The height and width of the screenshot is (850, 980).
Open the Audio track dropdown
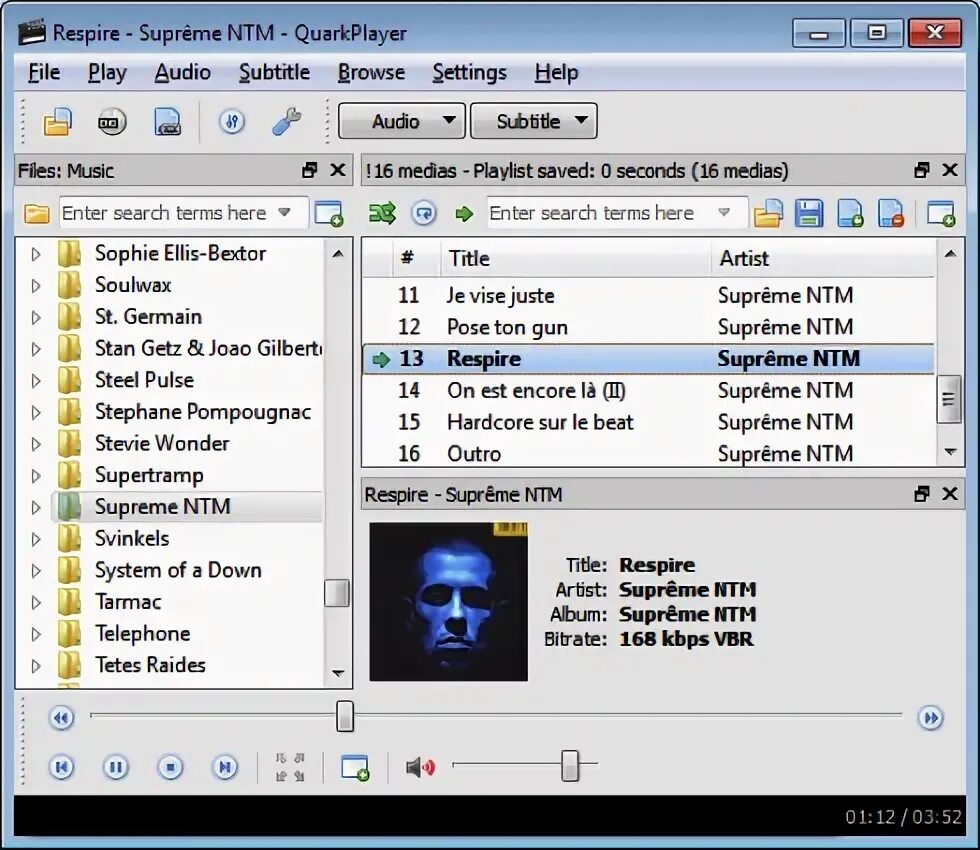400,120
